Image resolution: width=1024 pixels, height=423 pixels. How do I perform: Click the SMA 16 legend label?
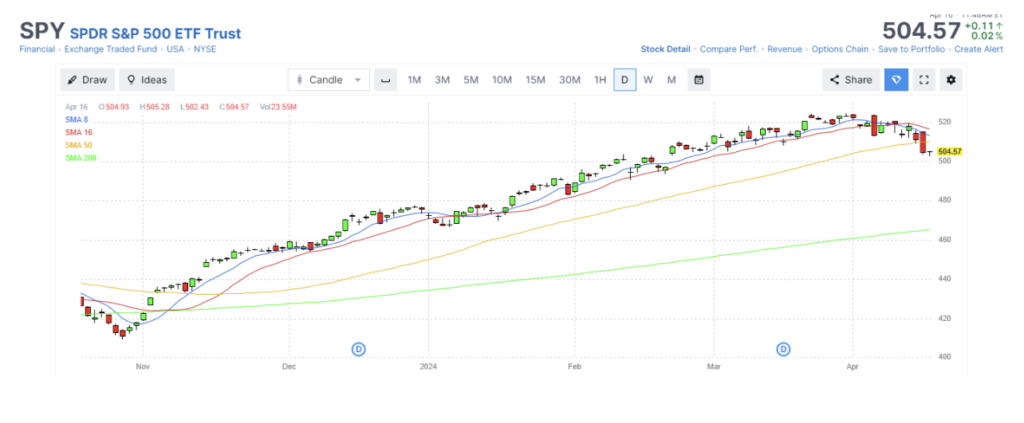78,133
